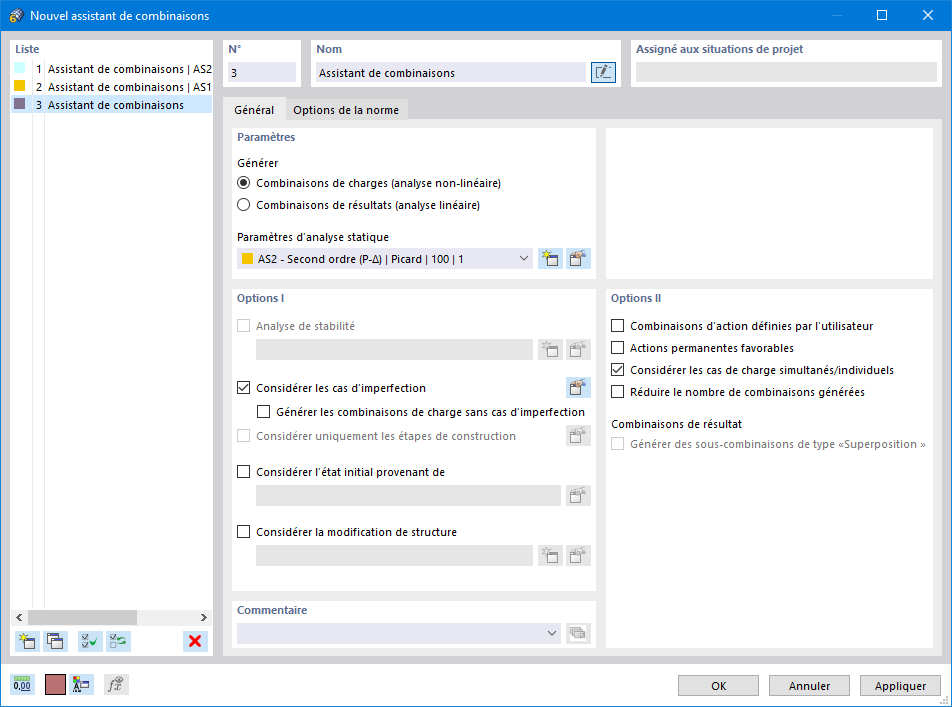
Task: Create a new static analysis settings entry
Action: pyautogui.click(x=548, y=258)
